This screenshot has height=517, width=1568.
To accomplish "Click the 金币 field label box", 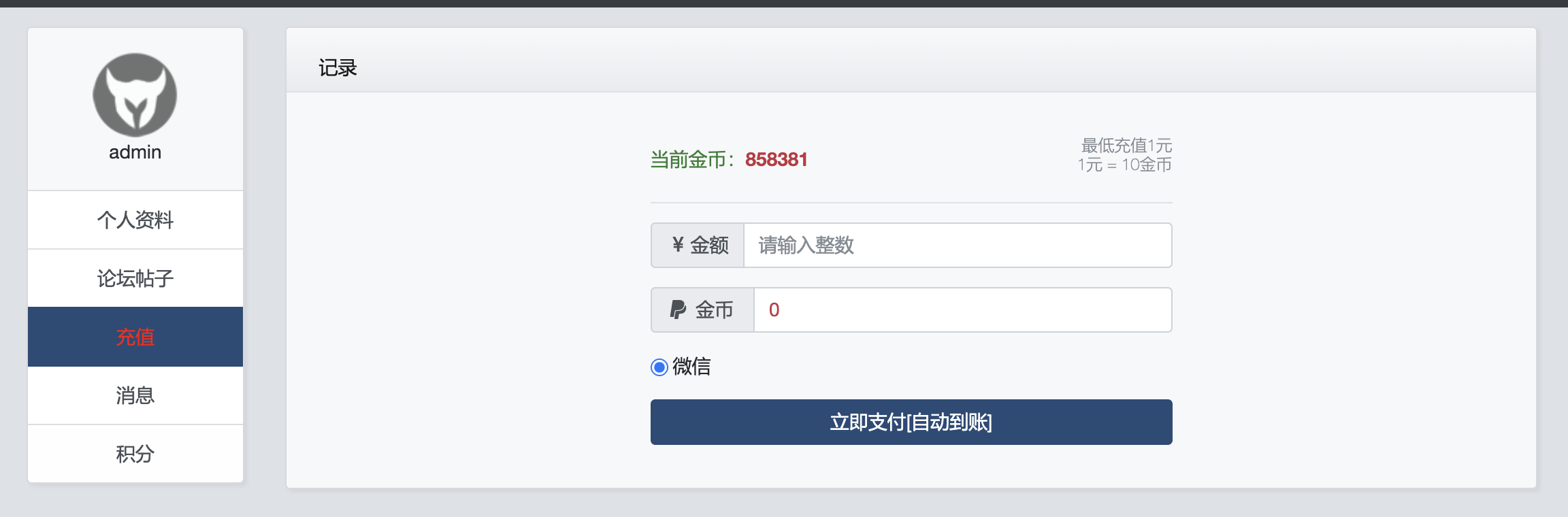I will [701, 310].
